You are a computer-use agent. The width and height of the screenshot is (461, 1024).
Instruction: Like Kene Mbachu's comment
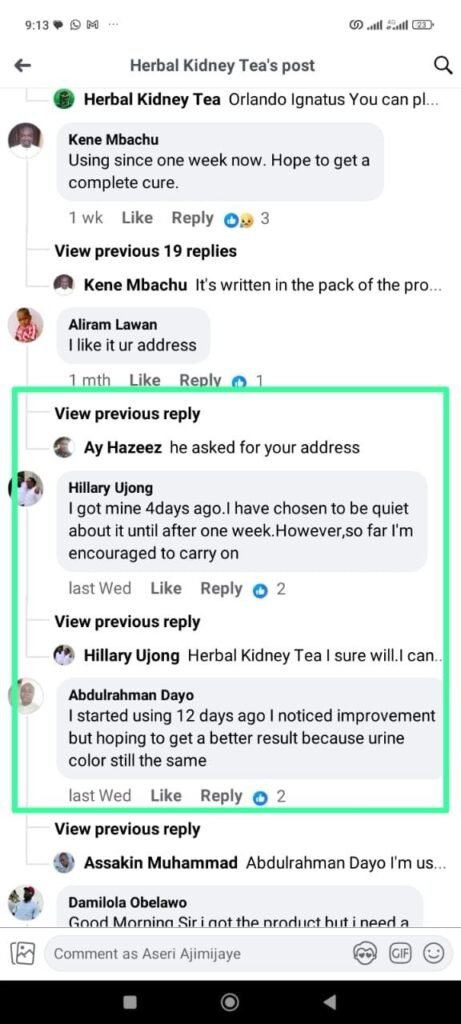point(137,218)
